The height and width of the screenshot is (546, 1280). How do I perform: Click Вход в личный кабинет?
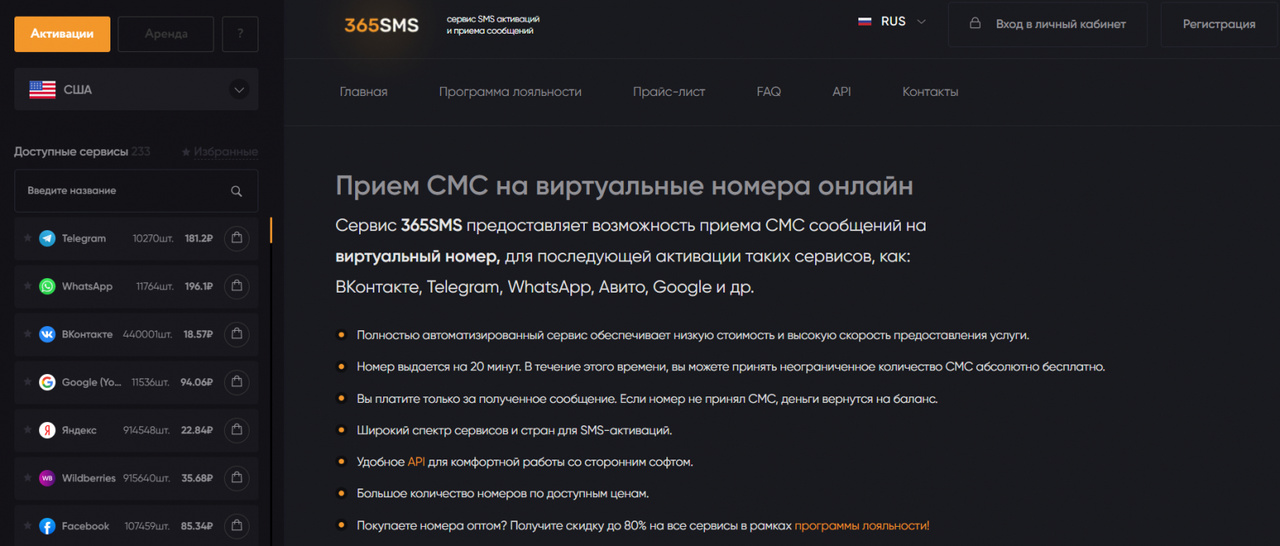[1047, 24]
